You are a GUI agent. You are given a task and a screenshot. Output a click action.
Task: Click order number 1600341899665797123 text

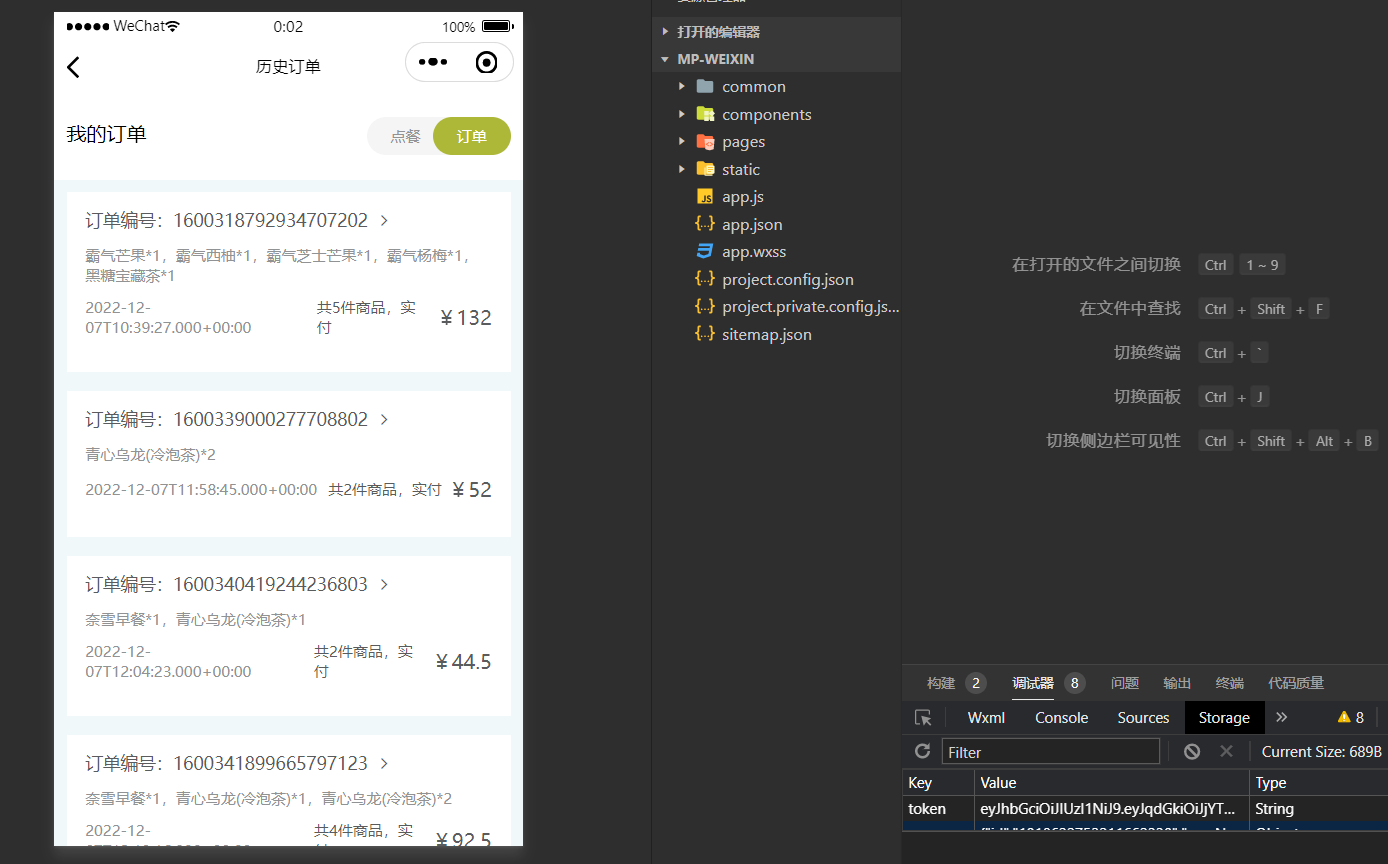271,763
